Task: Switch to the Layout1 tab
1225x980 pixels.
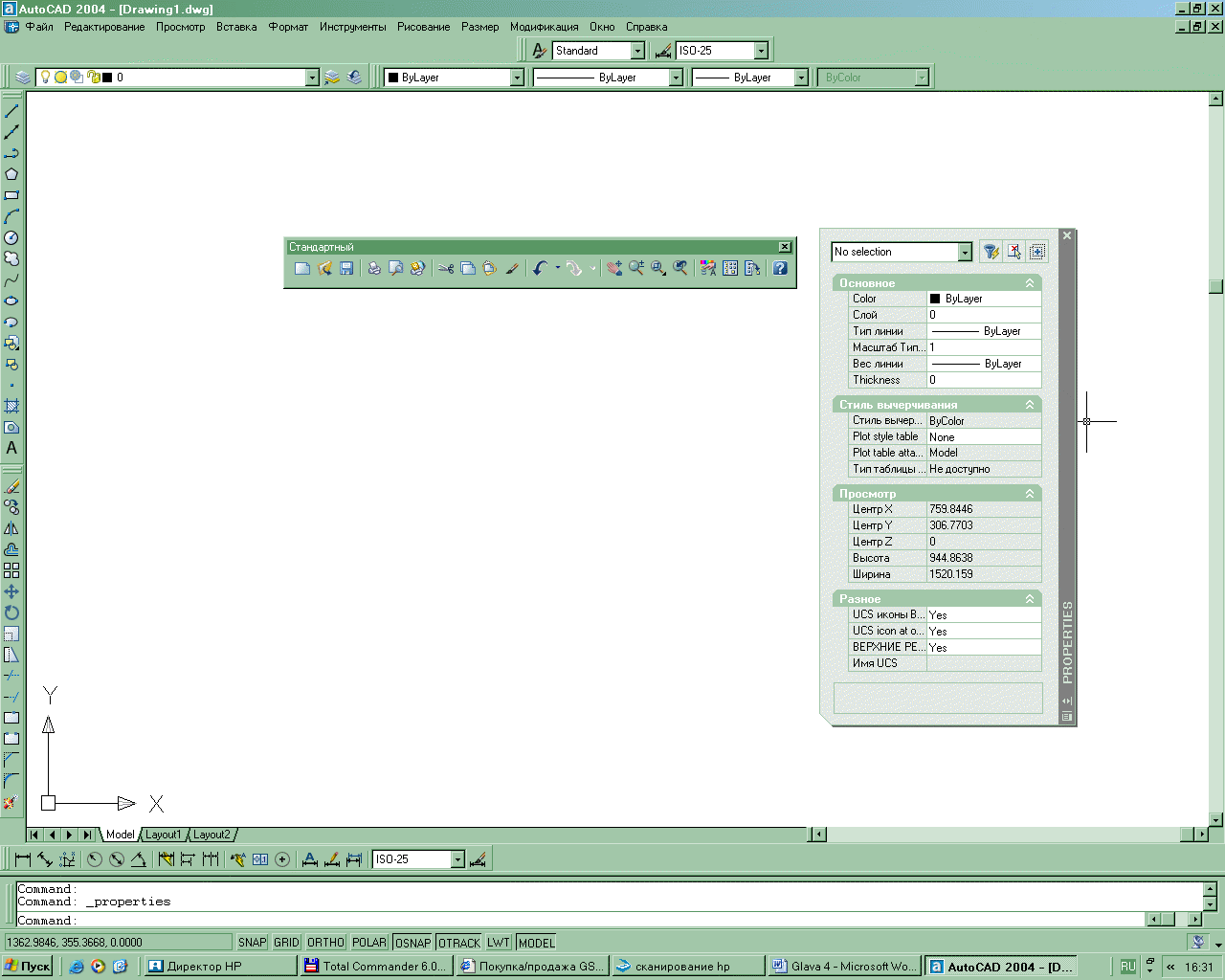Action: [x=163, y=835]
